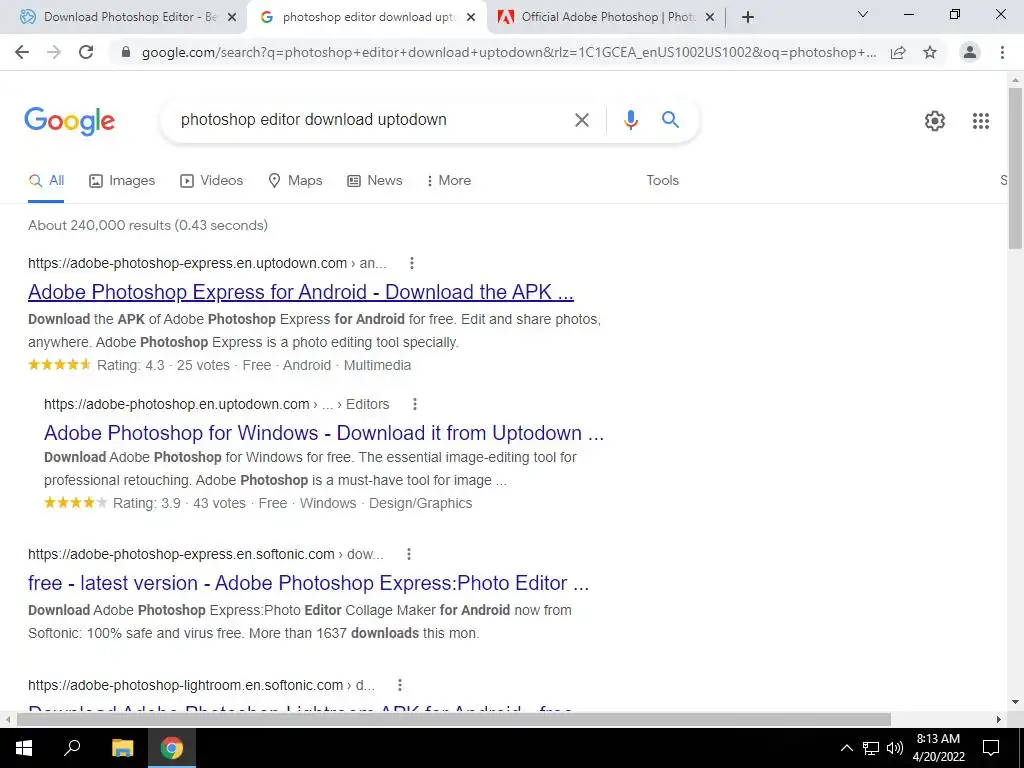This screenshot has width=1024, height=768.
Task: Share this page icon in address bar
Action: 898,52
